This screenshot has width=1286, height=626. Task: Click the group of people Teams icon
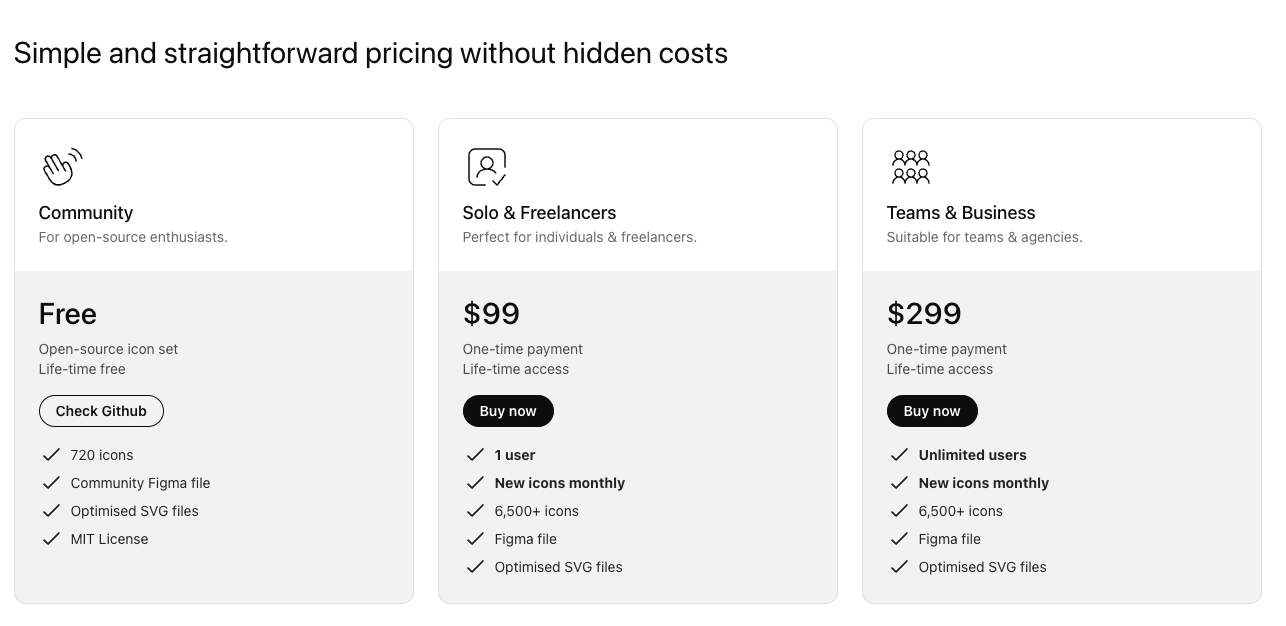point(910,167)
